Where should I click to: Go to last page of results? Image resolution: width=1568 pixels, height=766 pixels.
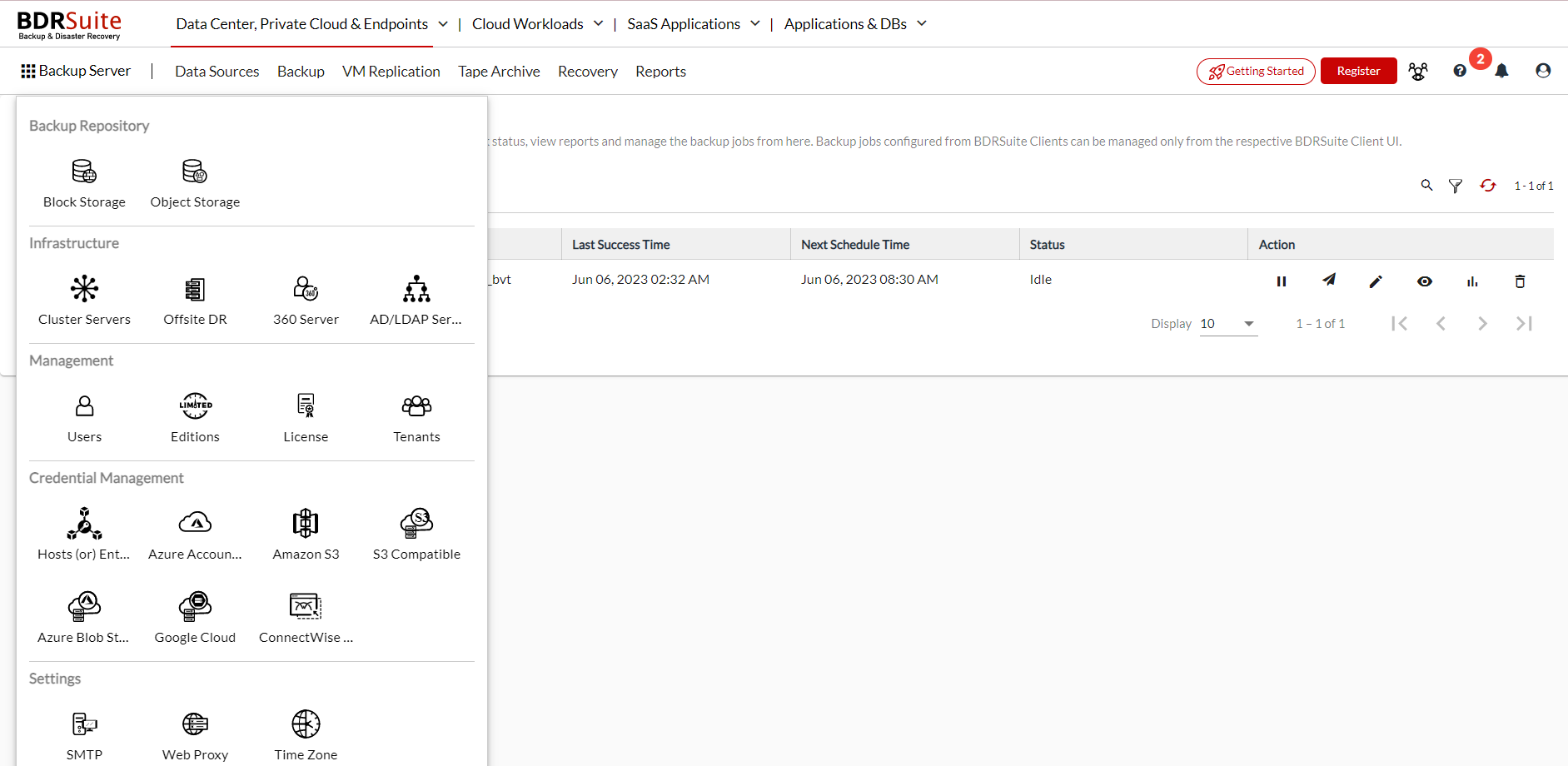coord(1525,324)
